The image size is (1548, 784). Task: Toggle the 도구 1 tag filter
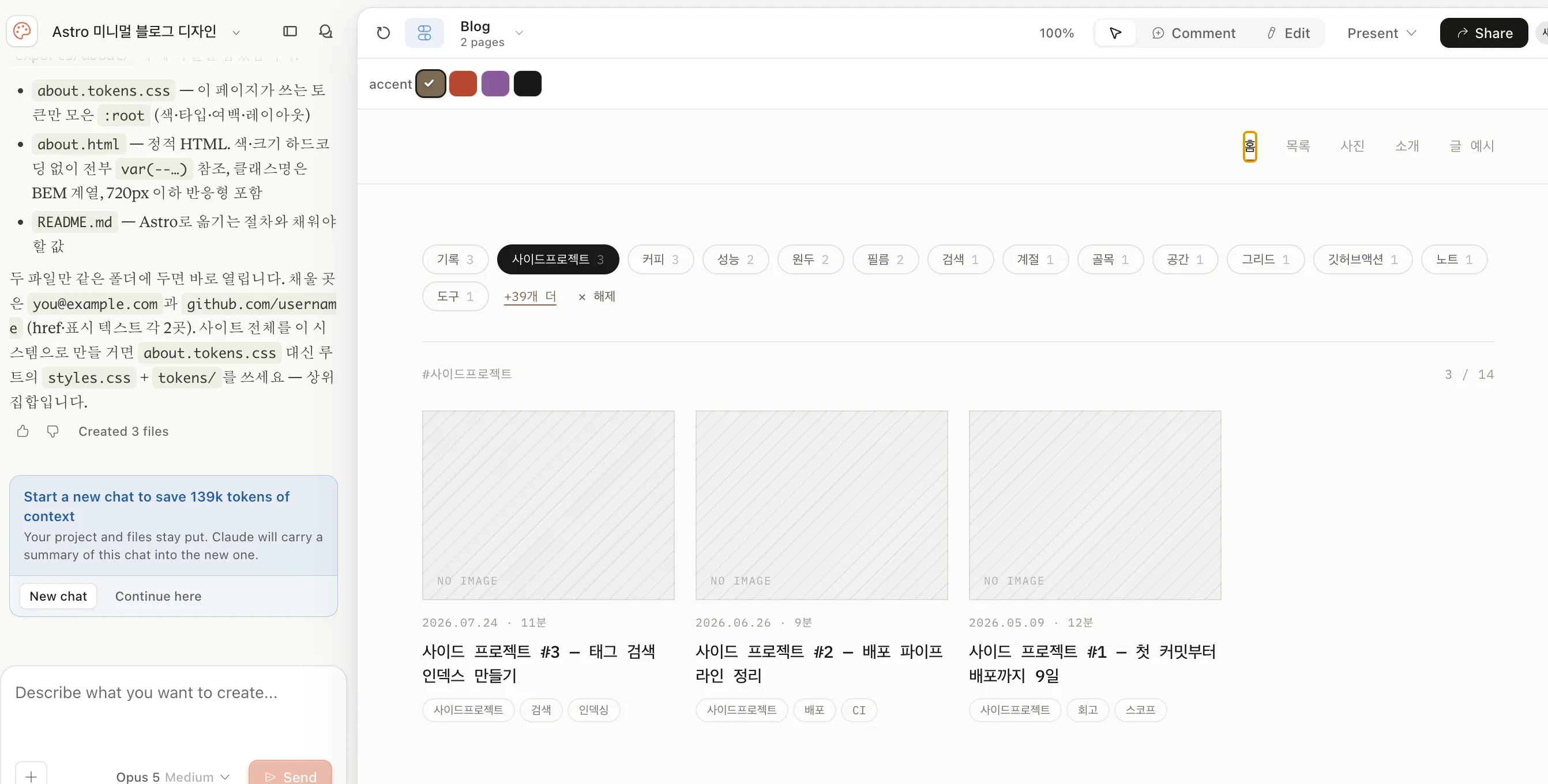point(455,296)
